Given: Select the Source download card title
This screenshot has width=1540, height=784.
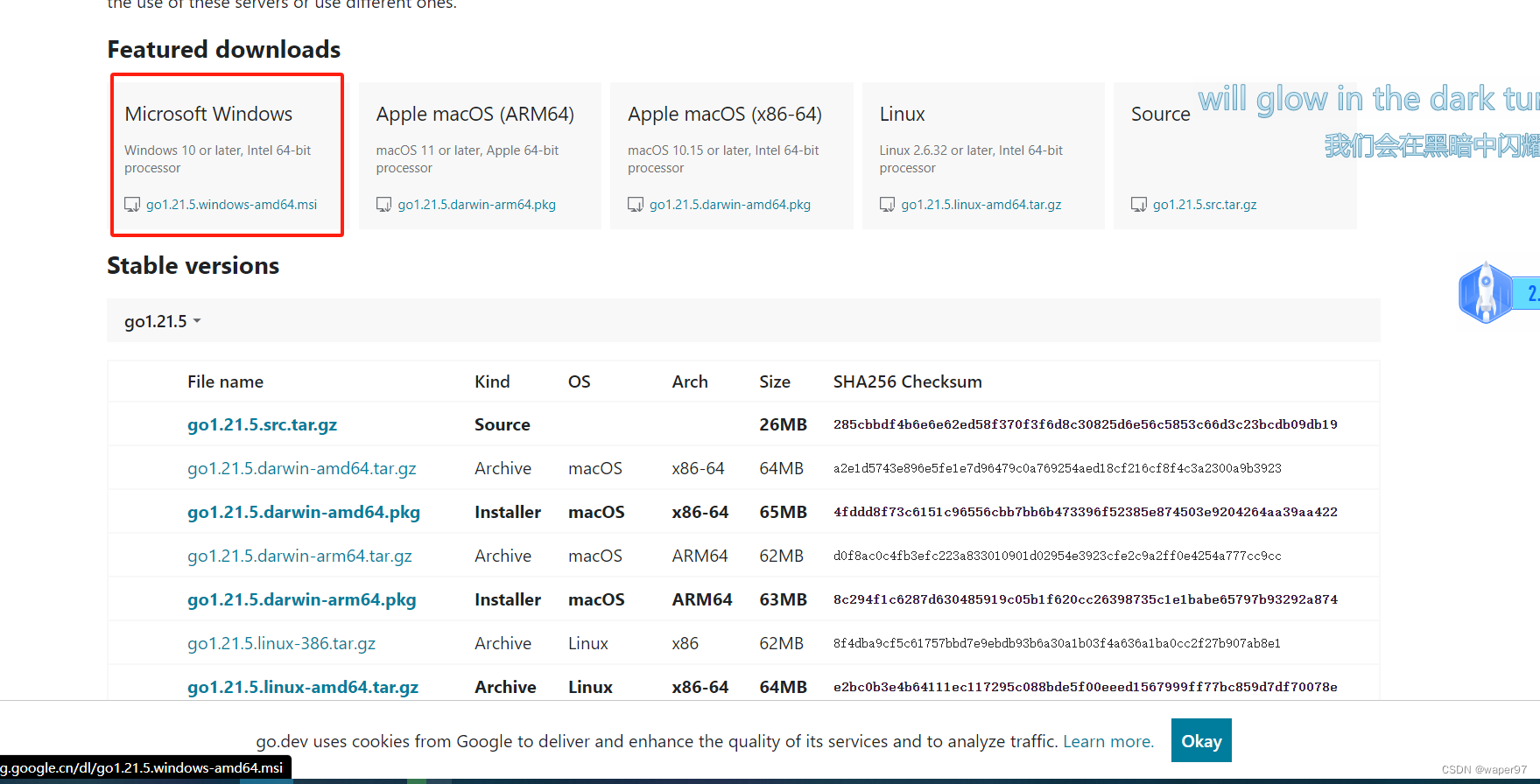Looking at the screenshot, I should coord(1161,114).
